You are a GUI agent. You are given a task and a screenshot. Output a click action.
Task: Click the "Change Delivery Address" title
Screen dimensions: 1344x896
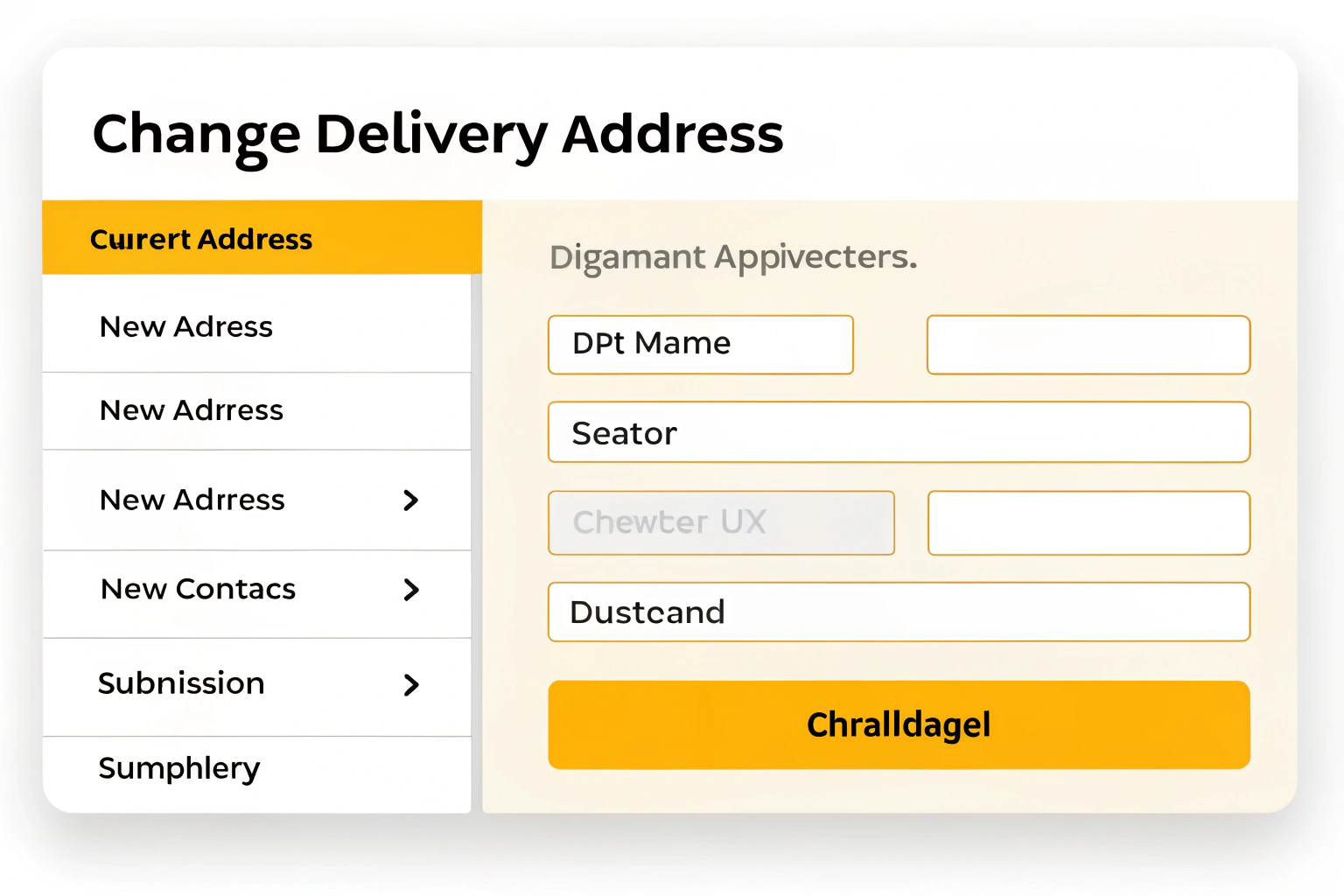437,135
